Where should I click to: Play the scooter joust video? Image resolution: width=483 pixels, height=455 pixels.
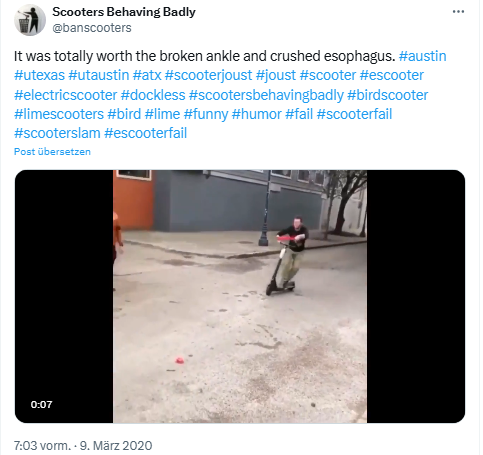point(240,296)
